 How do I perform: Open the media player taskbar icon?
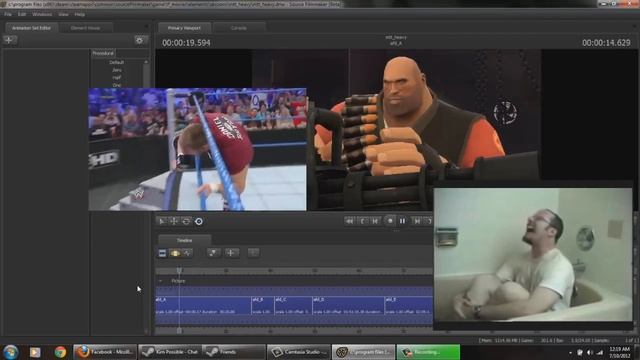(x=35, y=351)
